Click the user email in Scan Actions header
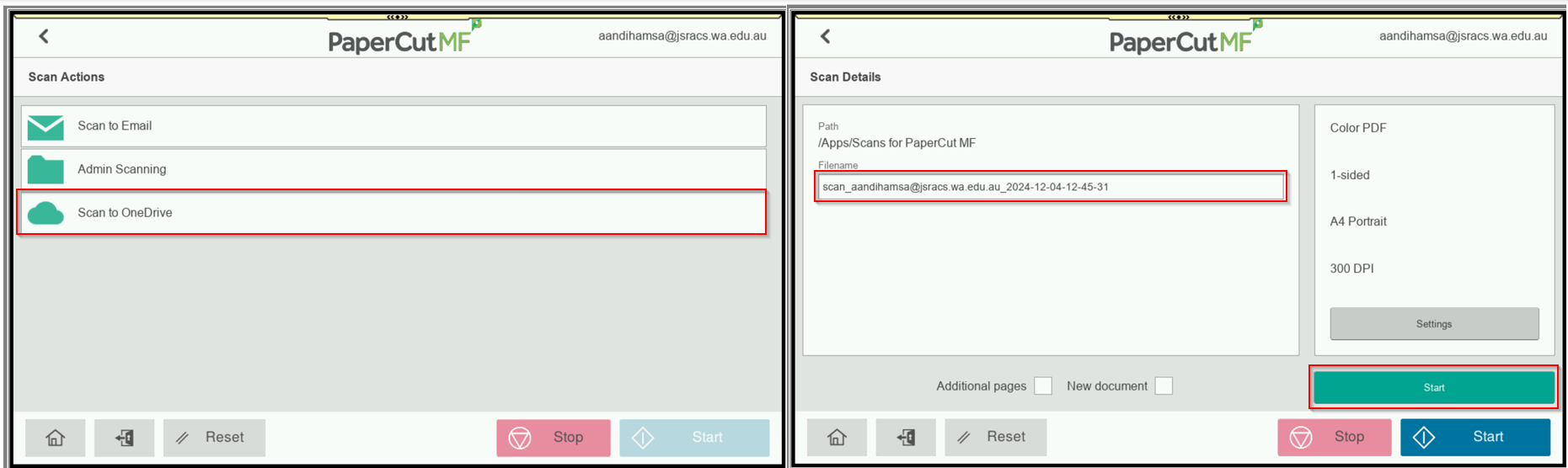 pos(682,36)
